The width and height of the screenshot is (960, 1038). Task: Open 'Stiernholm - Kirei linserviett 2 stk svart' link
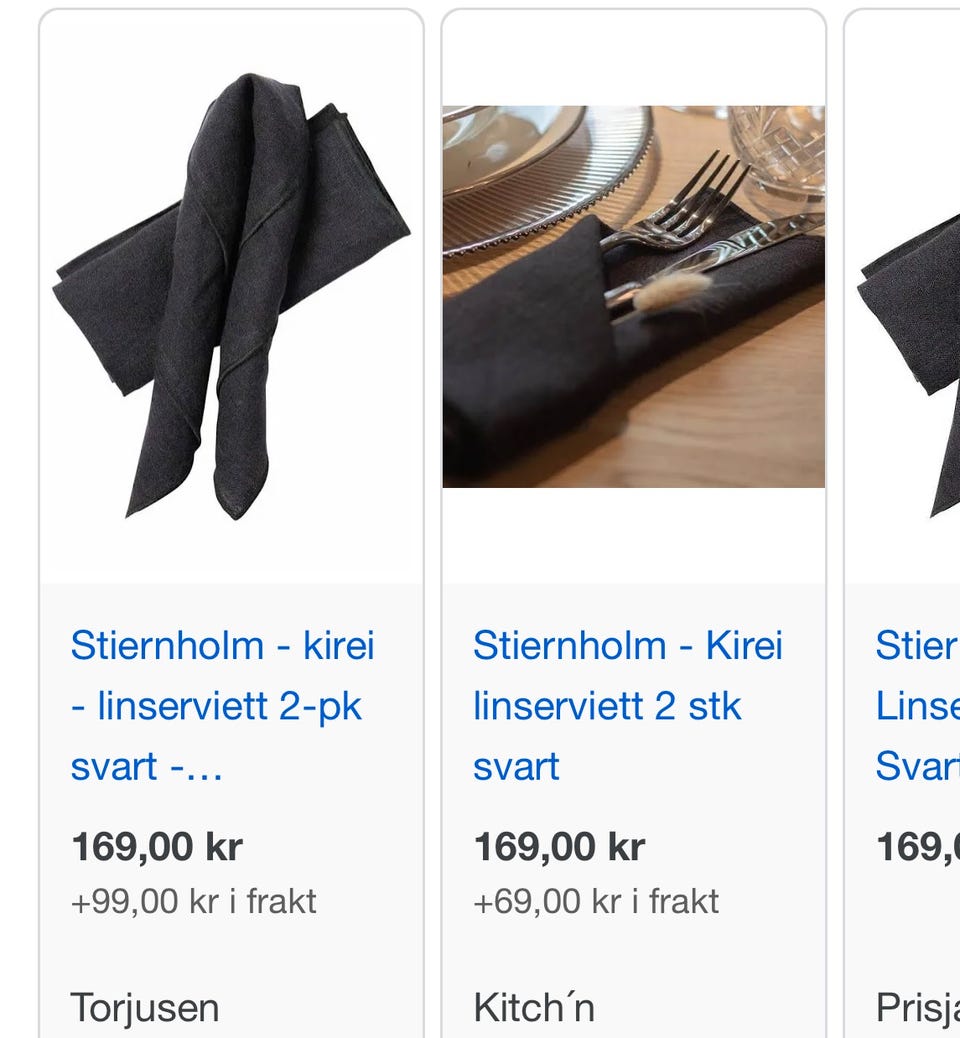pos(628,706)
